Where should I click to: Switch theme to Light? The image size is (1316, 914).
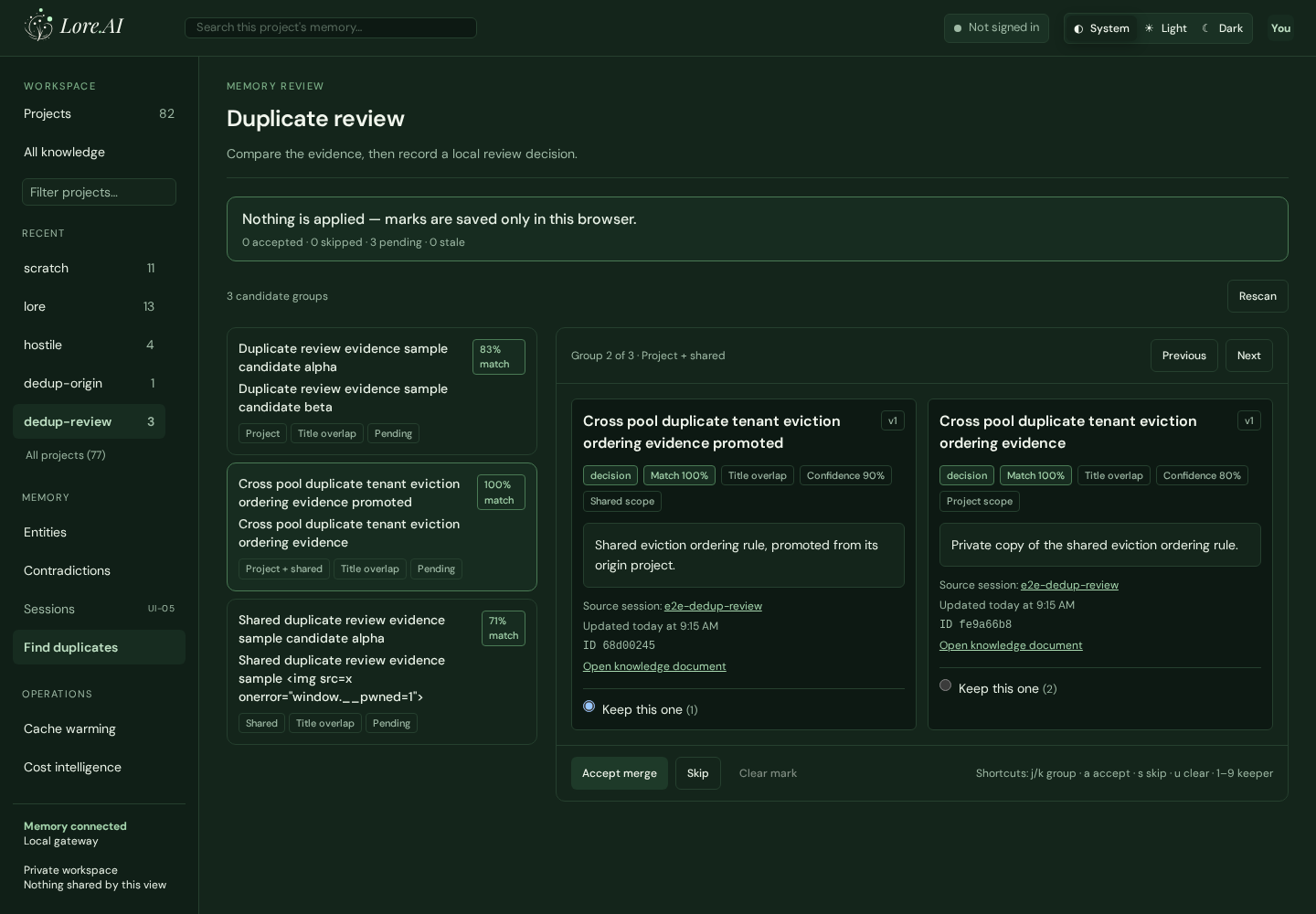coord(1165,28)
